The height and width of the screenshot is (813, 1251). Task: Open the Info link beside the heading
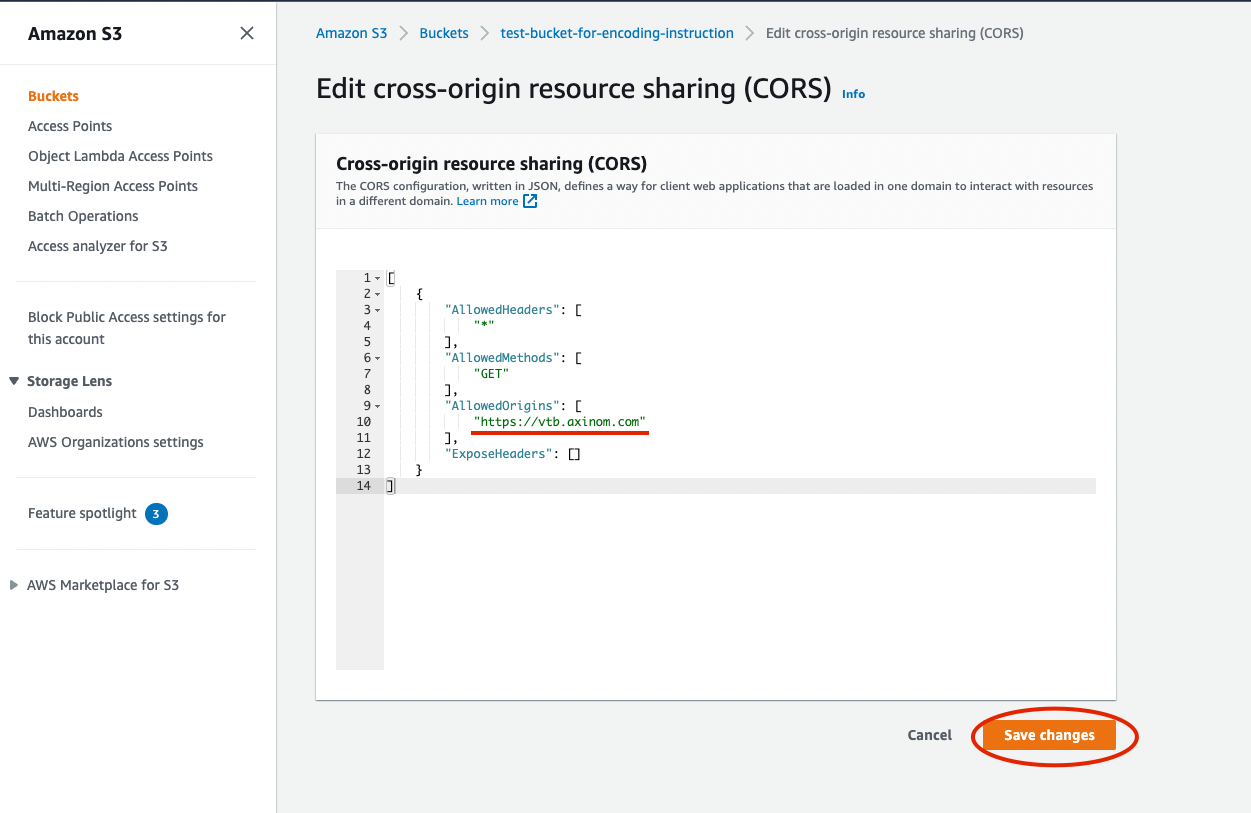(x=853, y=94)
